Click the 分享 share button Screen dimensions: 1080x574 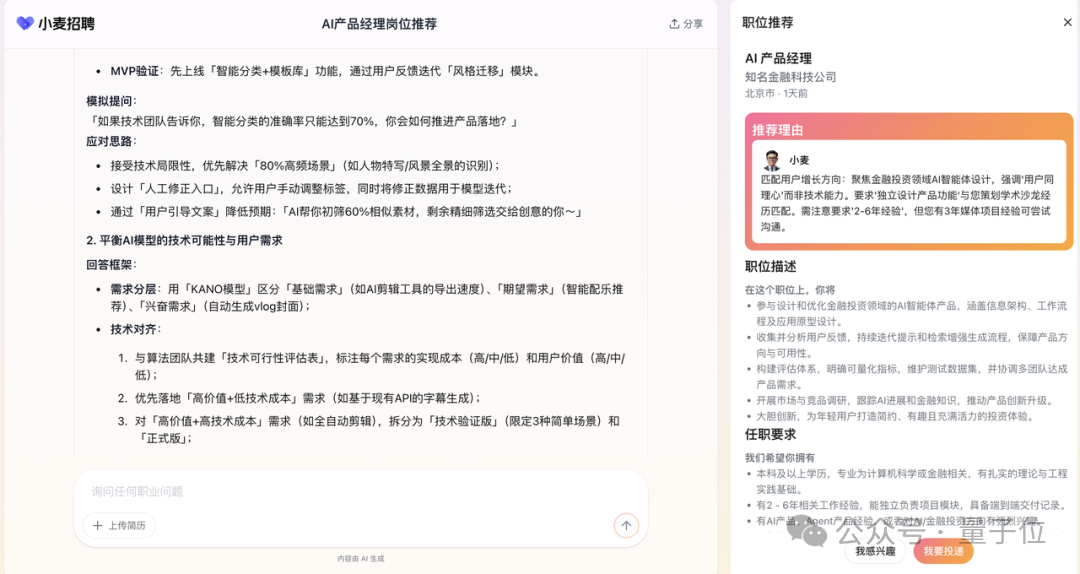tap(686, 23)
